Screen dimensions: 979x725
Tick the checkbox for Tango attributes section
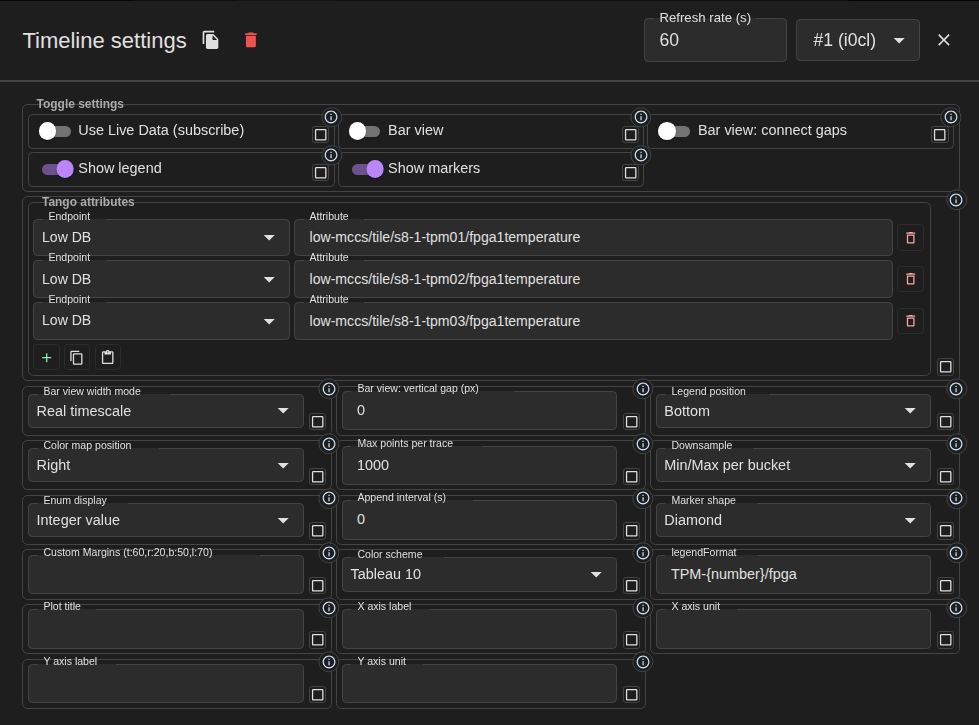[945, 367]
